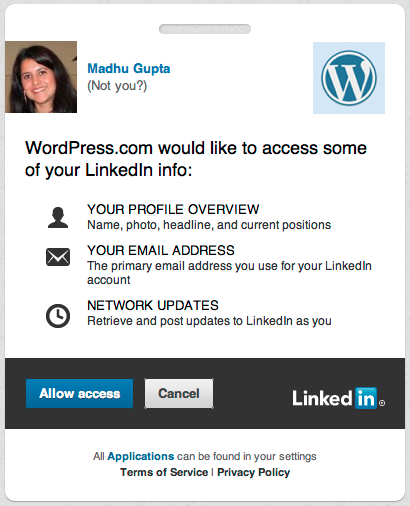410x506 pixels.
Task: Cancel the authorization request
Action: [179, 393]
